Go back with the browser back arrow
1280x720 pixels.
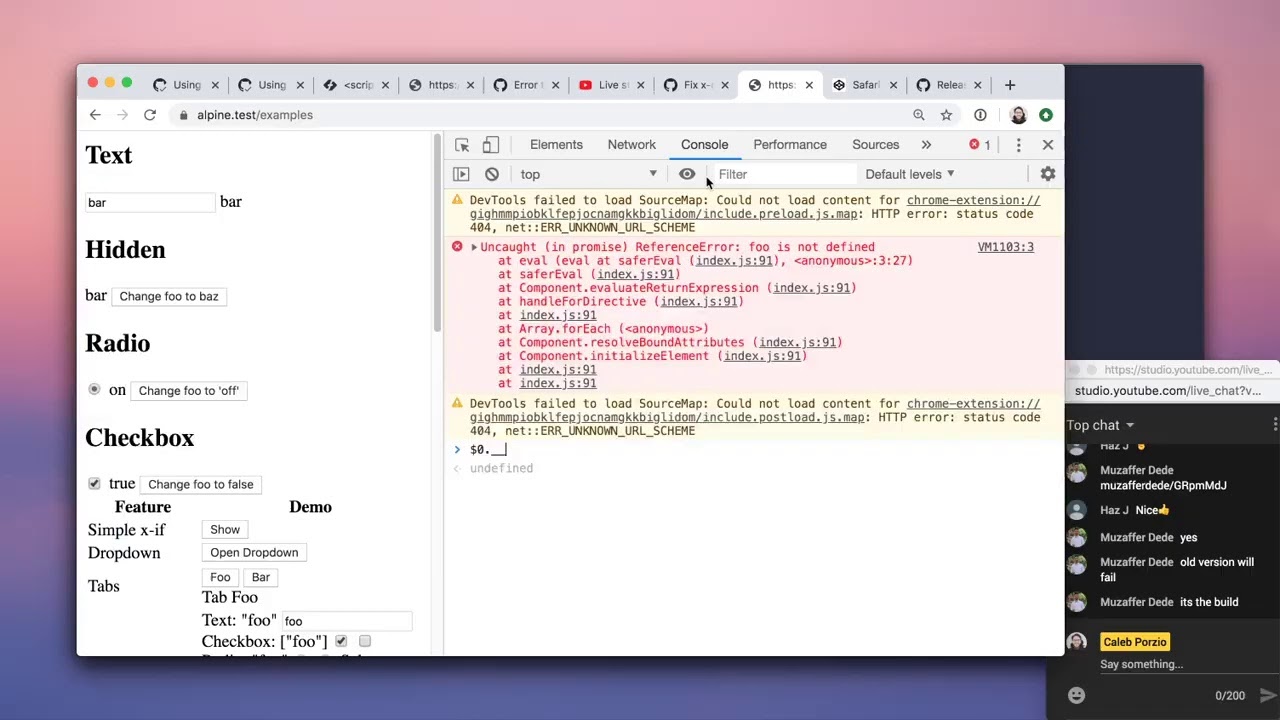click(x=95, y=115)
